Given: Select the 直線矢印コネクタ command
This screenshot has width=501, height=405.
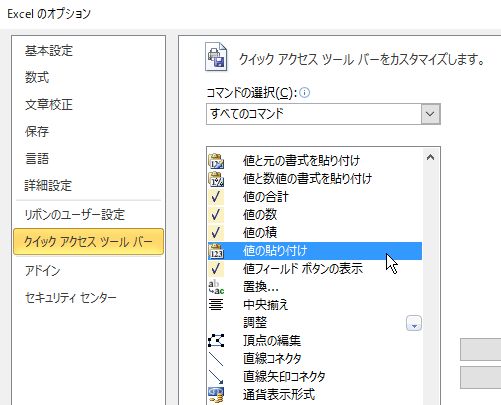Looking at the screenshot, I should 315,377.
